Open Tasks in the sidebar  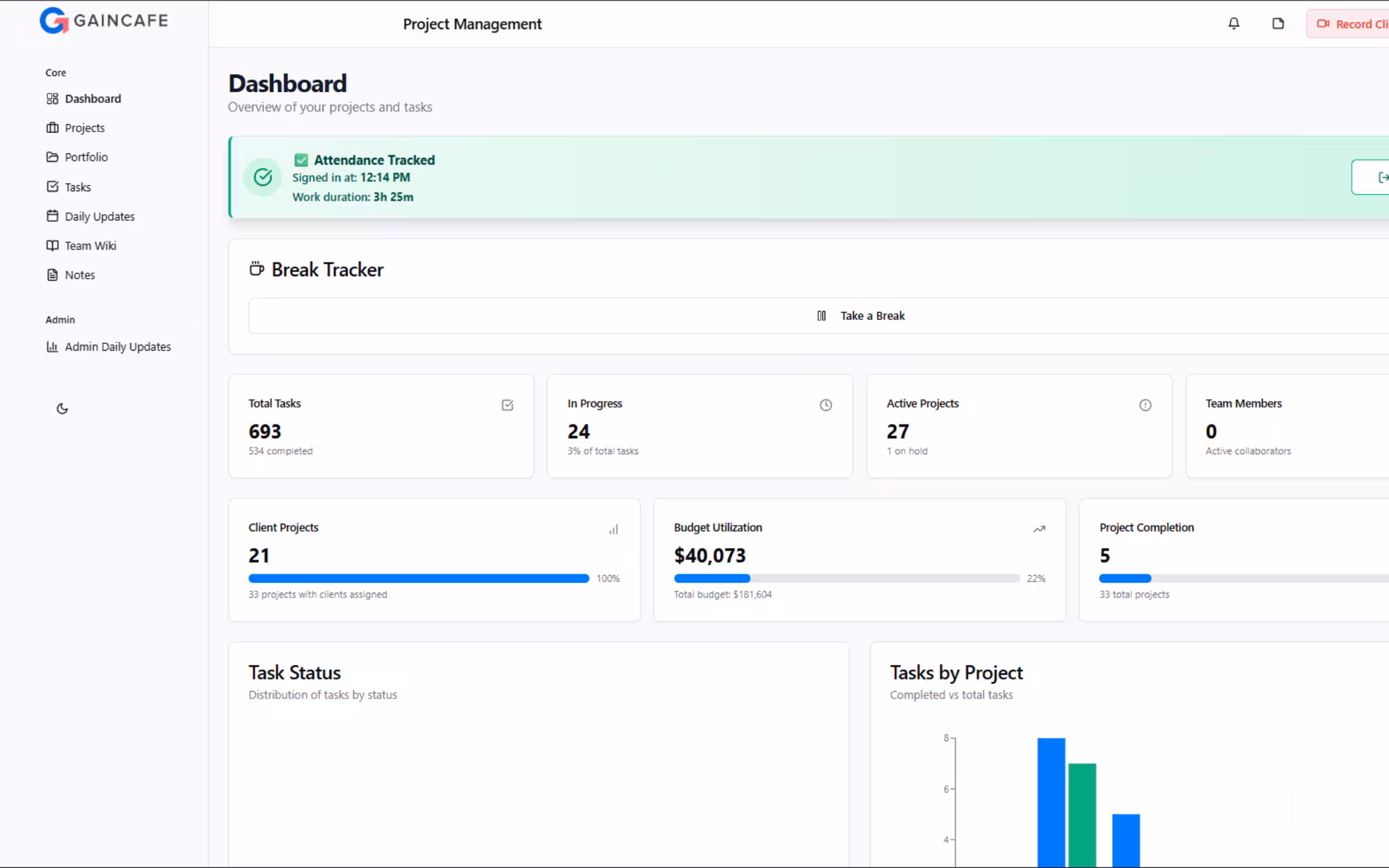pyautogui.click(x=77, y=186)
